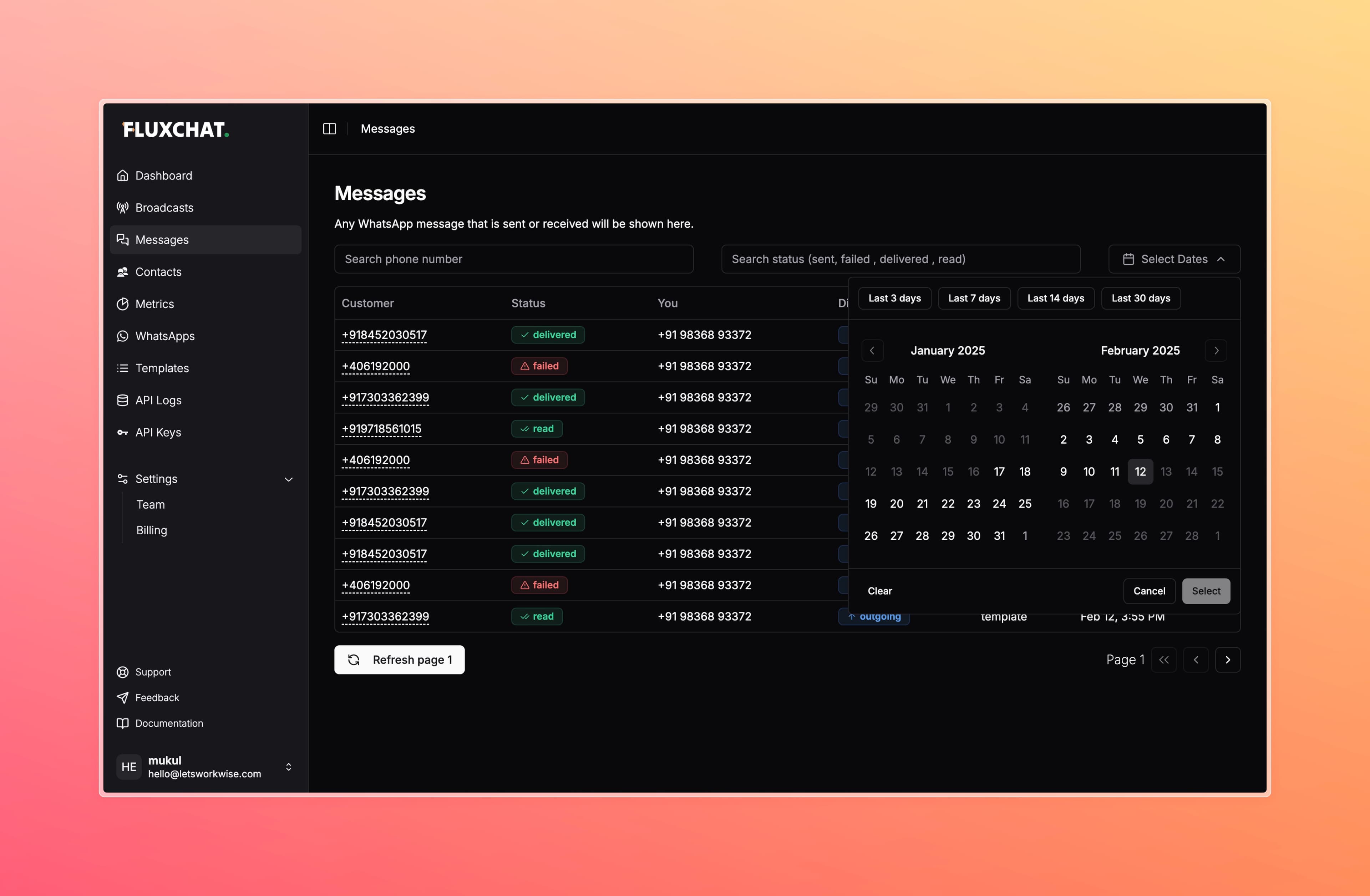Go to next calendar month
Image resolution: width=1370 pixels, height=896 pixels.
pyautogui.click(x=1216, y=351)
